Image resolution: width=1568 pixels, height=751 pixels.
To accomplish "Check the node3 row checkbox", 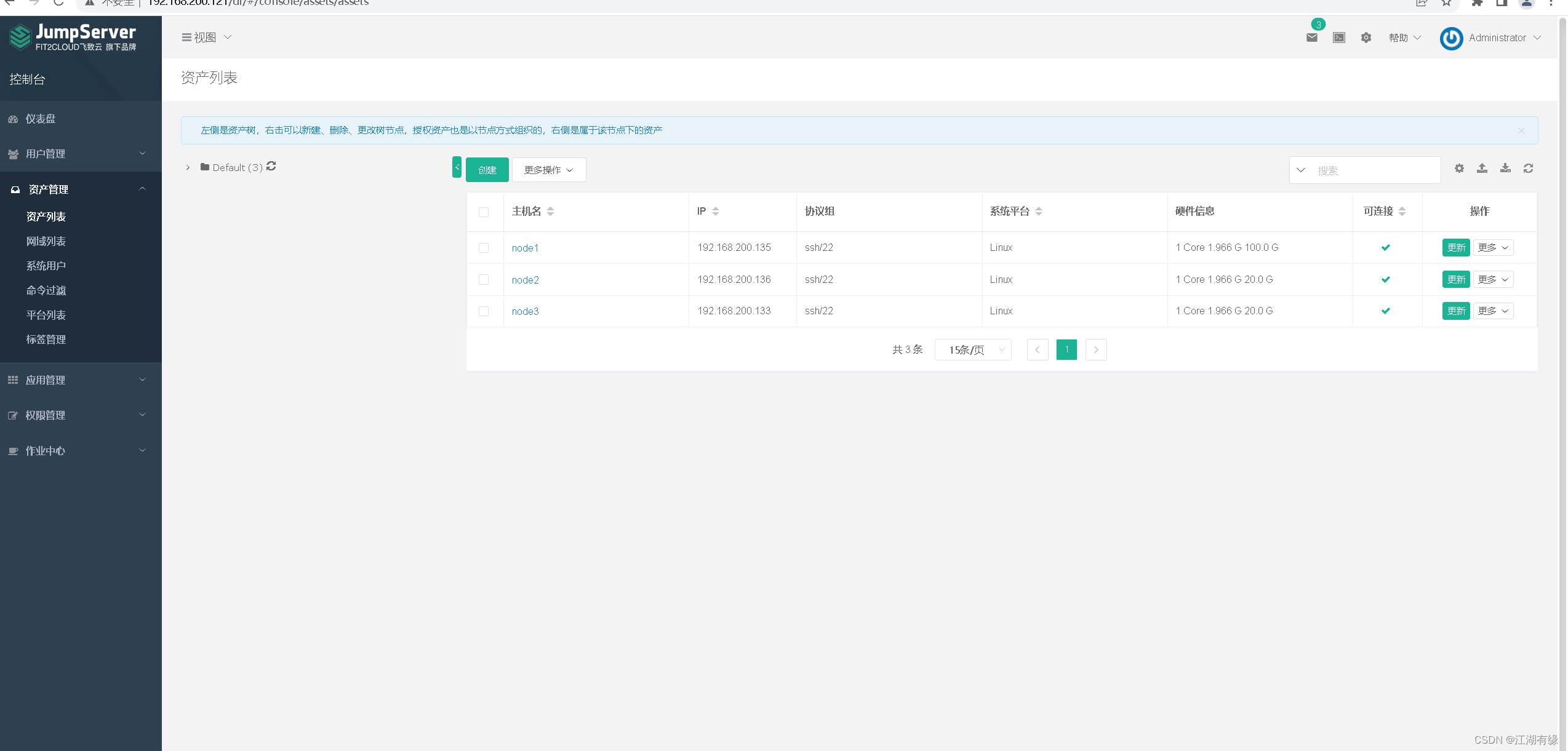I will click(484, 311).
